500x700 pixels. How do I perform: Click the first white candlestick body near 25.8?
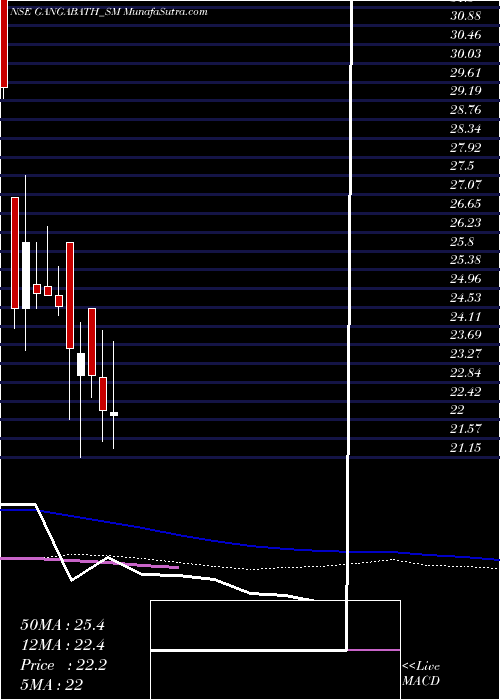click(26, 275)
